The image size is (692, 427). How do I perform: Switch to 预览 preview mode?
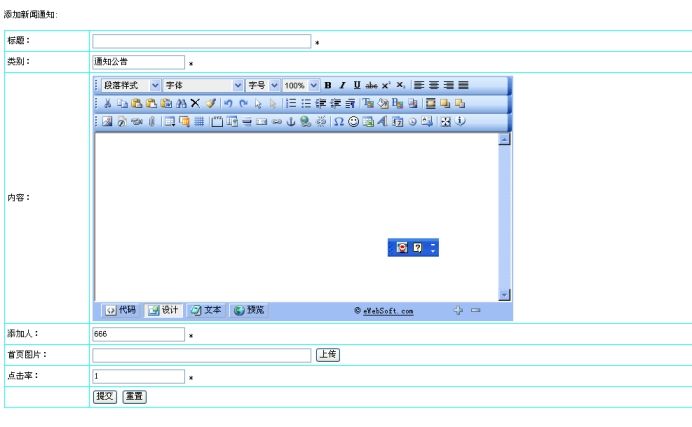[248, 310]
